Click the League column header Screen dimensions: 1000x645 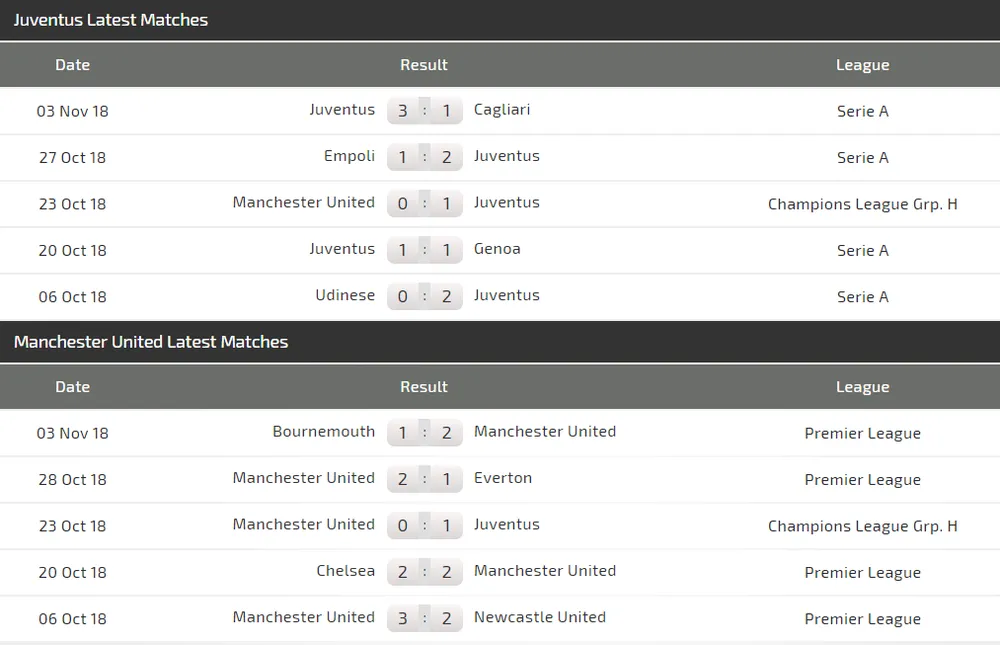tap(862, 65)
